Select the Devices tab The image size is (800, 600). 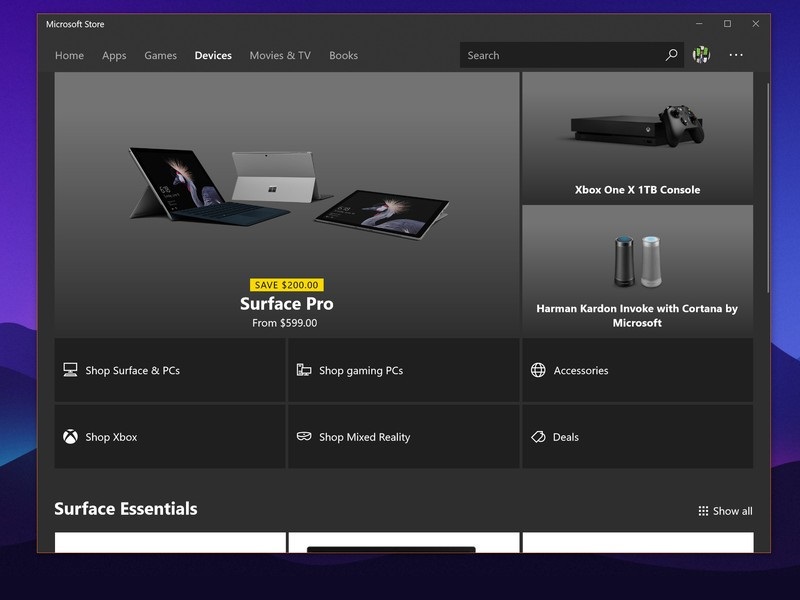coord(213,55)
